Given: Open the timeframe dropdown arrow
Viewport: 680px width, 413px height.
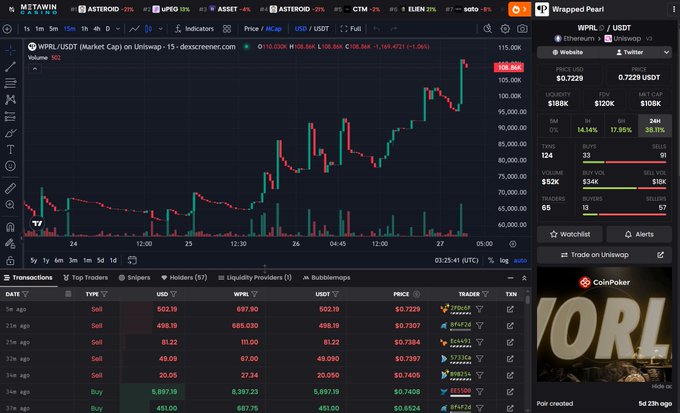Looking at the screenshot, I should point(118,29).
